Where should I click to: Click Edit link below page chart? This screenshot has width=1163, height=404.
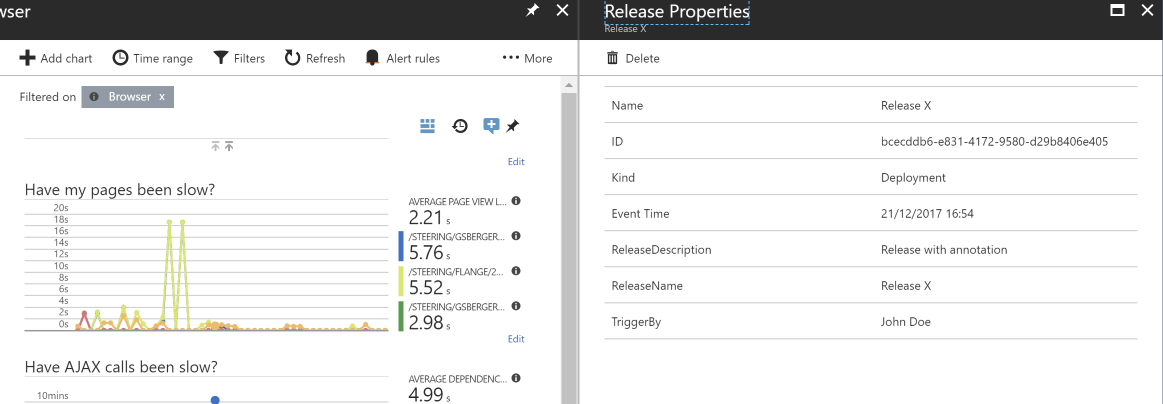pyautogui.click(x=516, y=339)
